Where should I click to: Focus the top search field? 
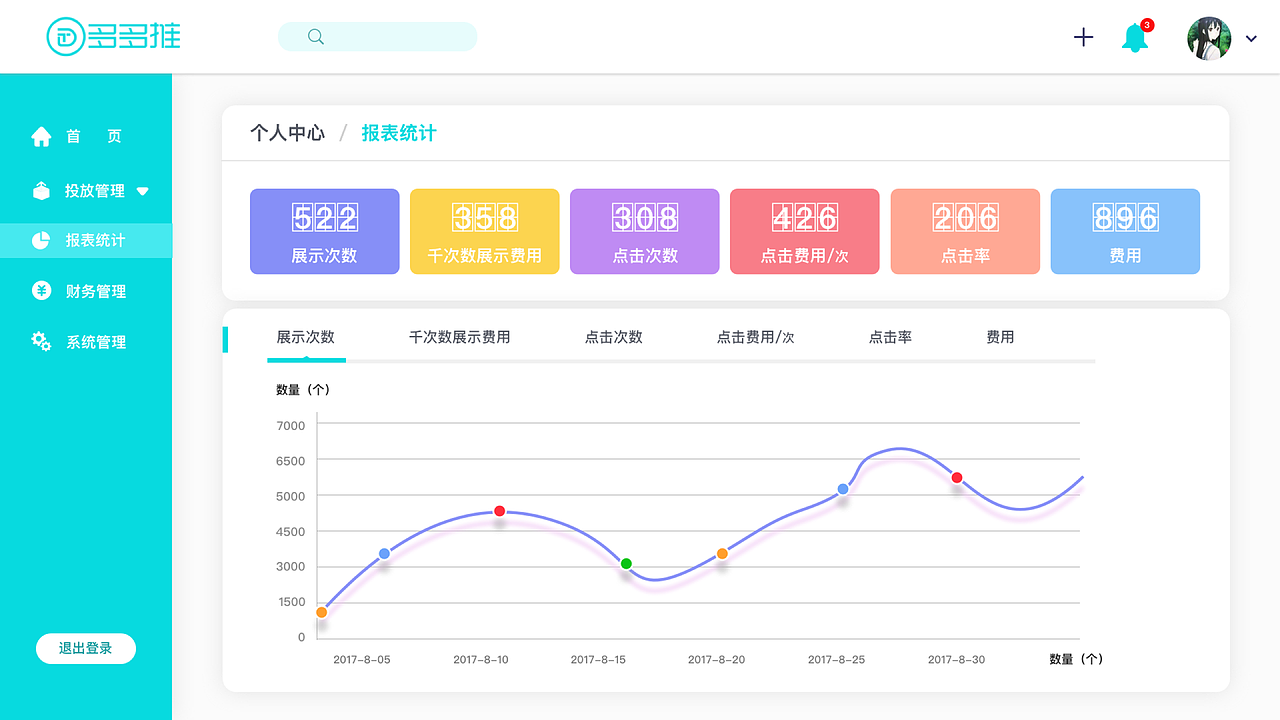pyautogui.click(x=377, y=37)
